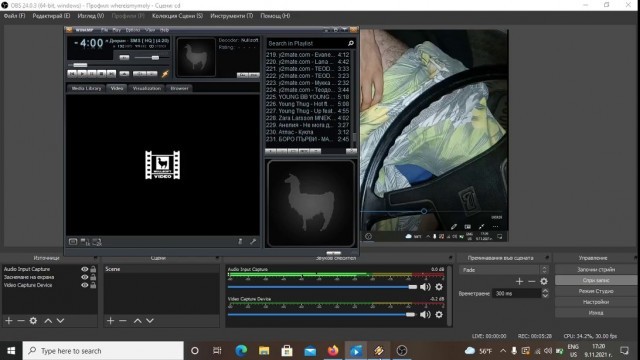
Task: Open the Mail app from the taskbar
Action: (x=310, y=351)
